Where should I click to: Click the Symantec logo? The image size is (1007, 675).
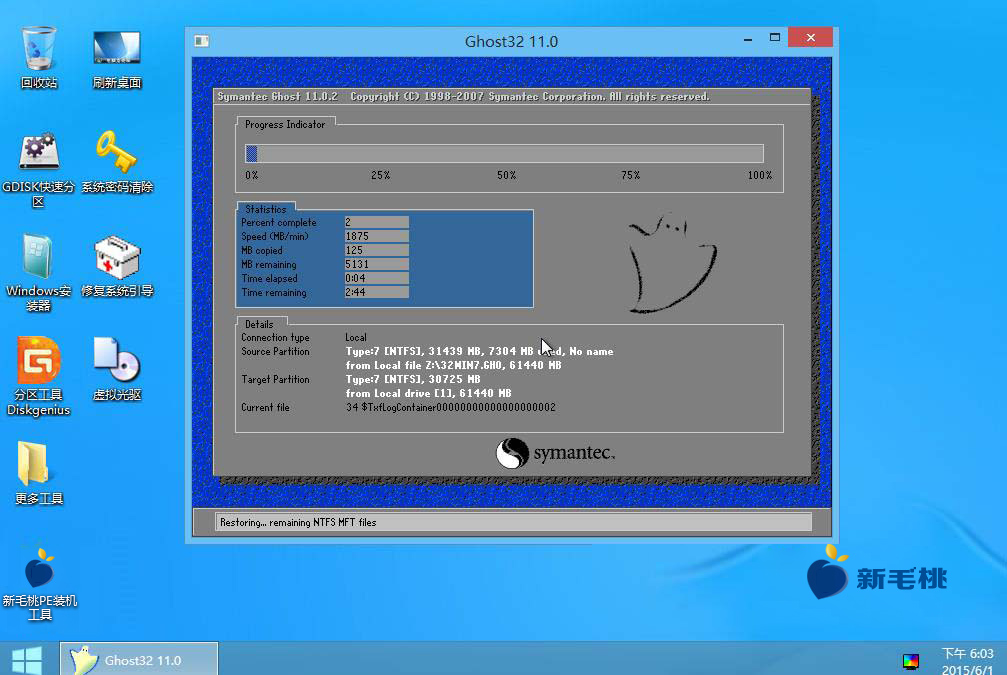point(555,453)
